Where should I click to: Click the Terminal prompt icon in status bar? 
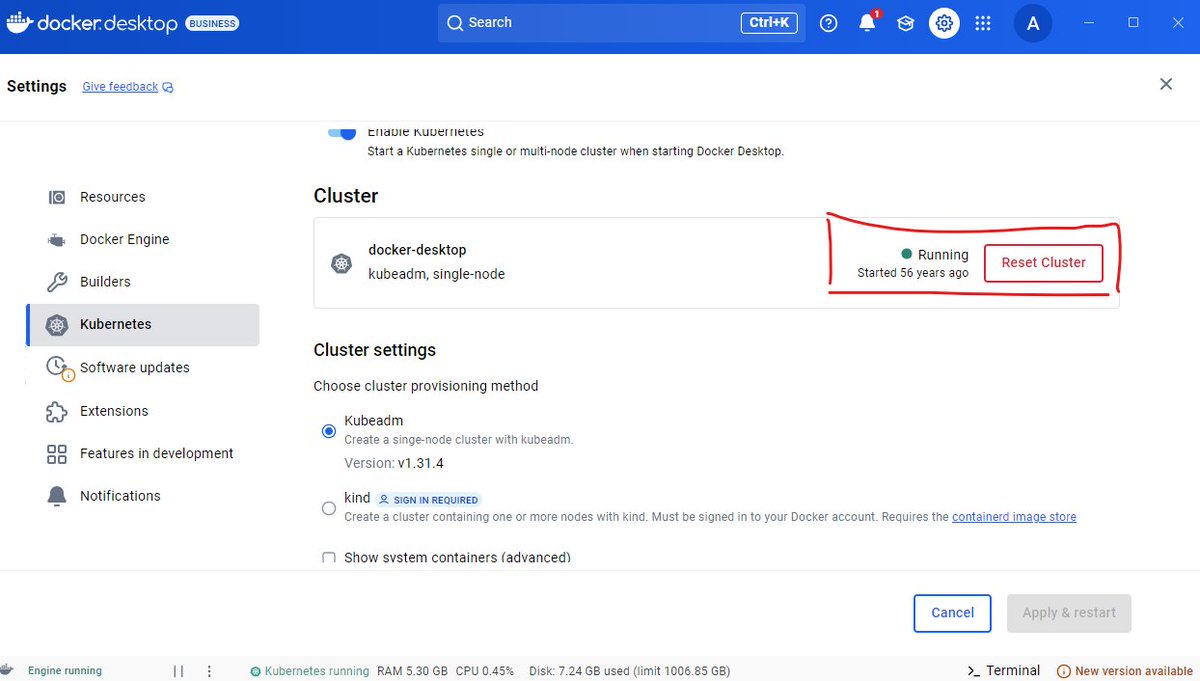[973, 671]
